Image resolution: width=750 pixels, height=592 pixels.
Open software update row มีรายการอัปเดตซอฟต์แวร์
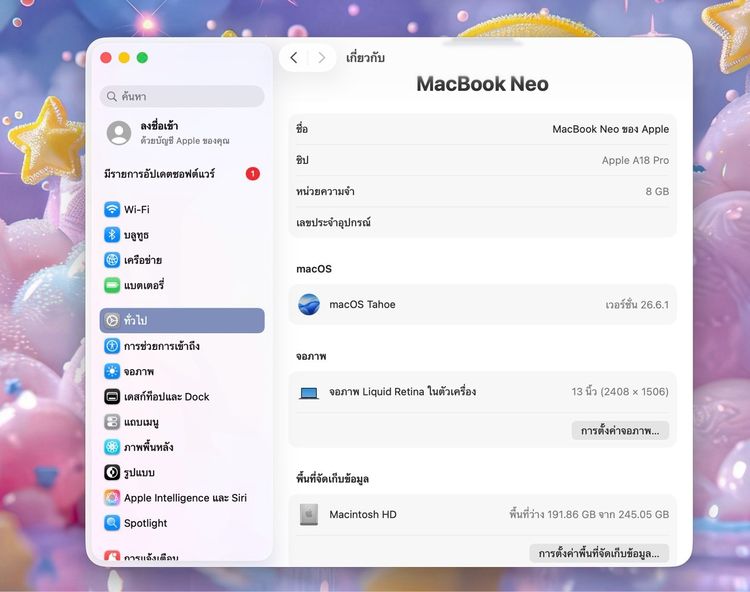[182, 174]
